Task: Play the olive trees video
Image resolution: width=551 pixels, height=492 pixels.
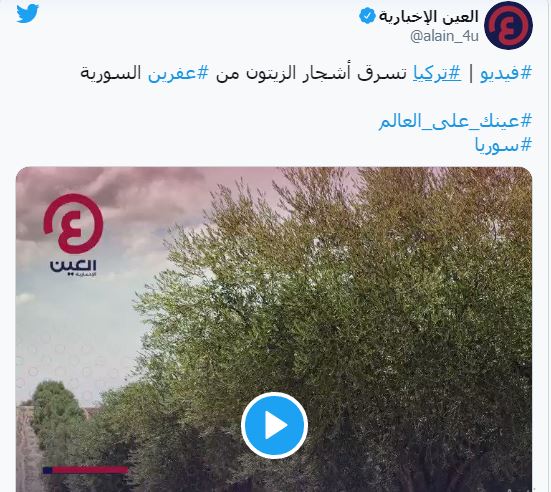Action: click(274, 425)
